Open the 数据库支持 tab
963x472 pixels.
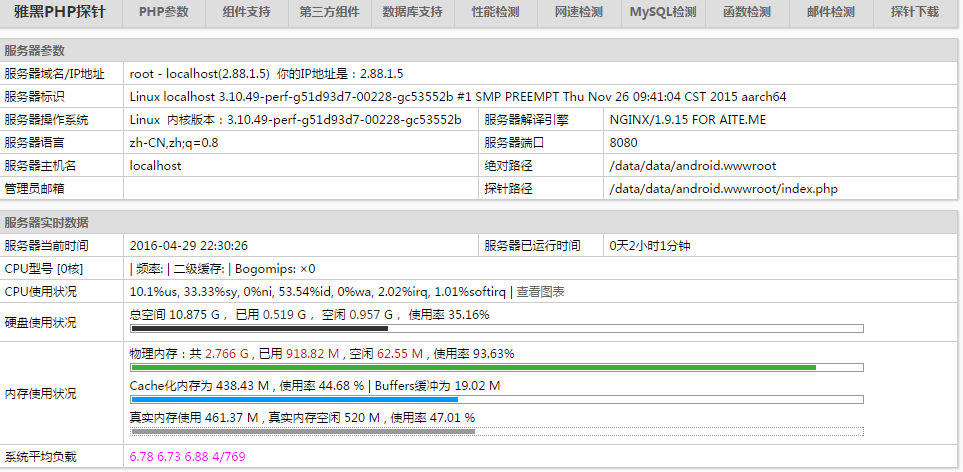point(412,13)
